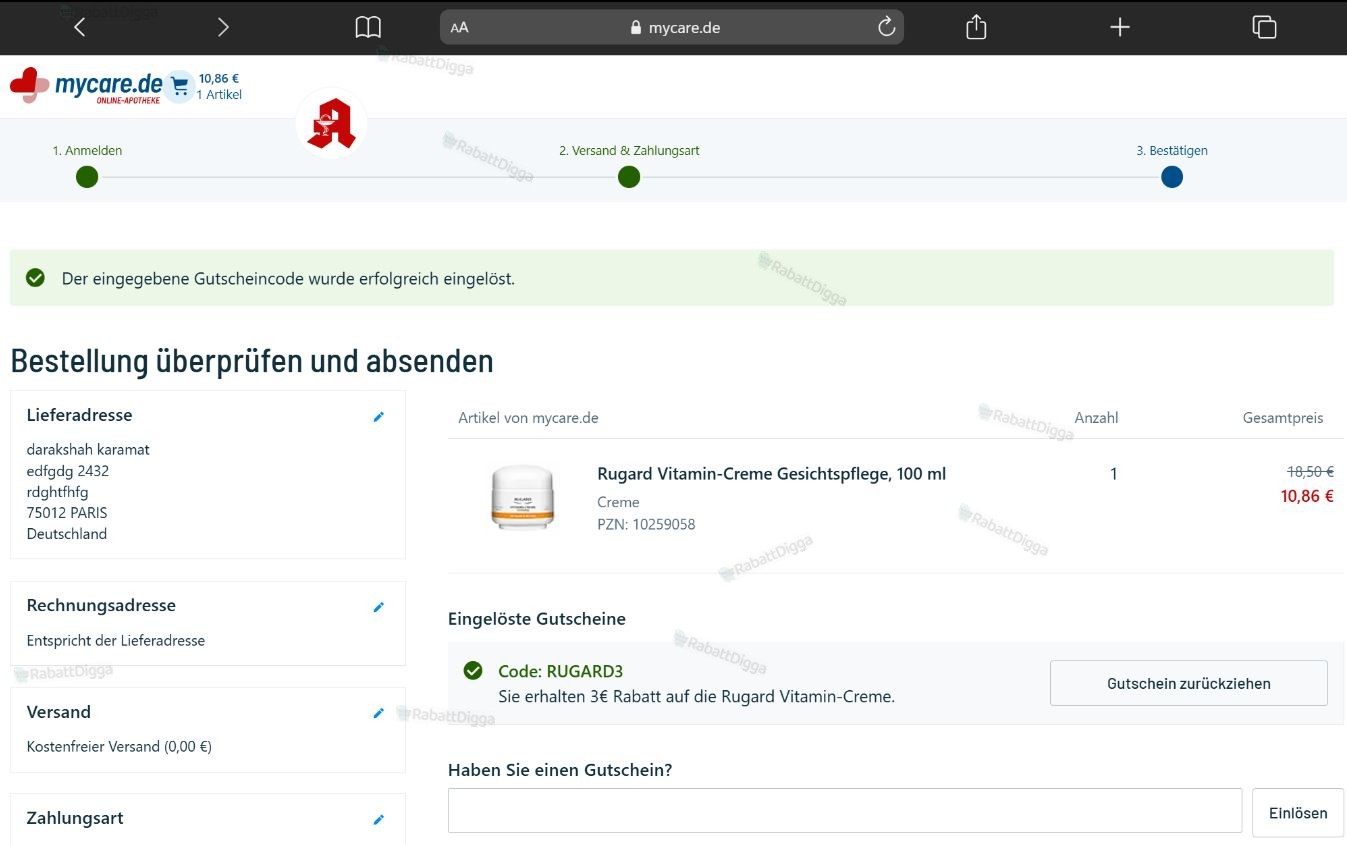1347x845 pixels.
Task: Select step 3. Bestätigen
Action: (1172, 166)
